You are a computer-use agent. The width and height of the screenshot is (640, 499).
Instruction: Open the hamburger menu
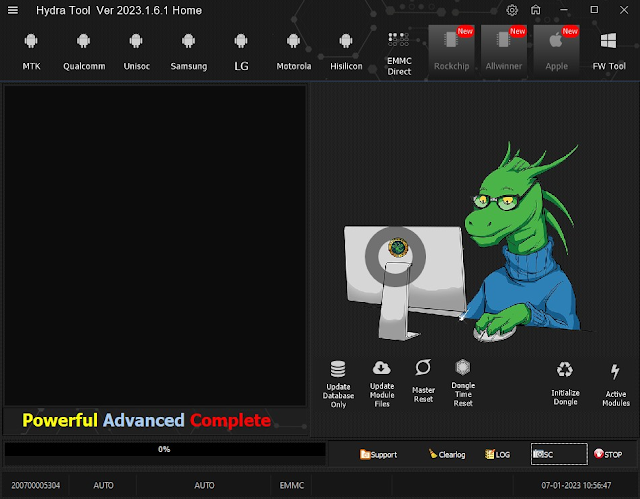(x=13, y=10)
